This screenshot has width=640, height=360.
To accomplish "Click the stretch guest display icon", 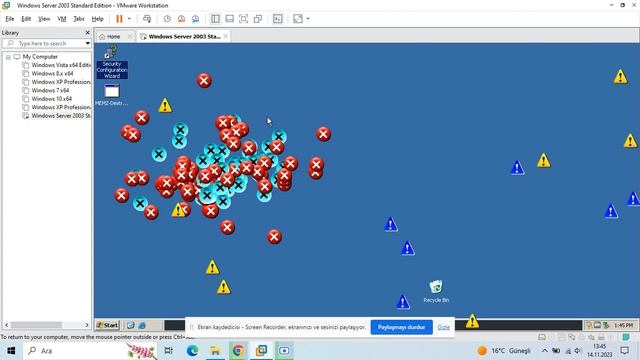I will point(298,19).
